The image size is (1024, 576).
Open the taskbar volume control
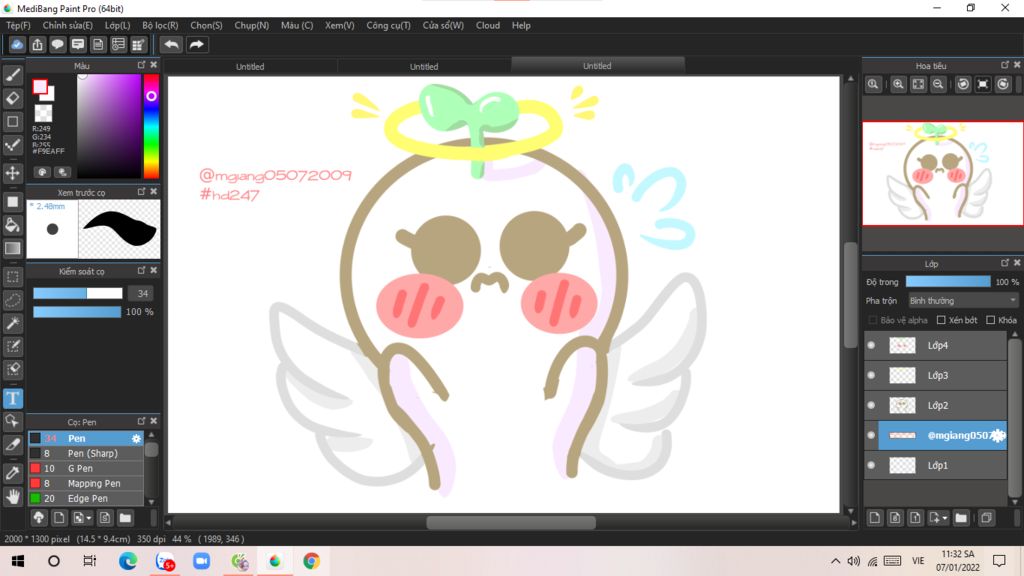854,561
